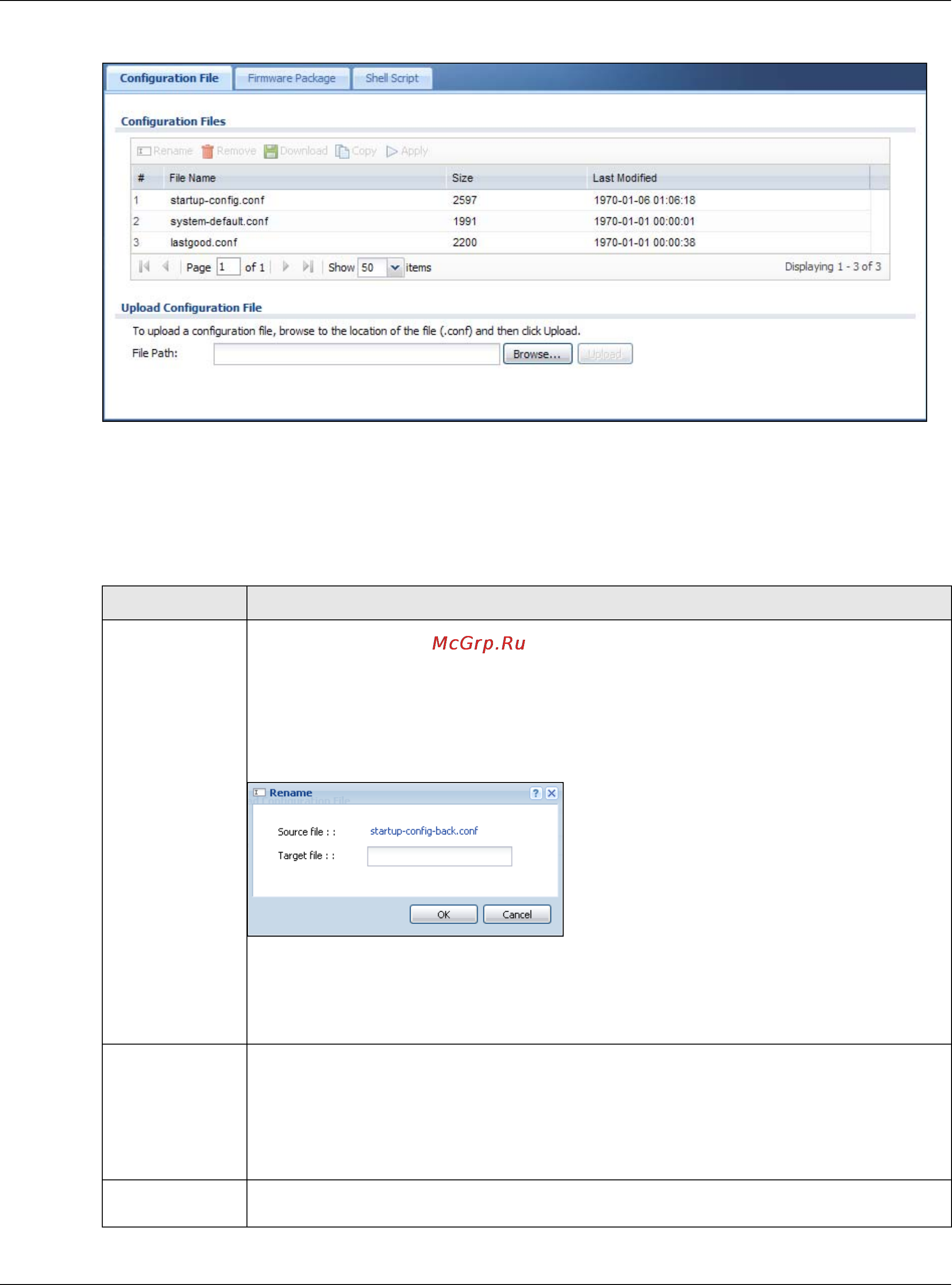Open the Firmware Package tab
The image size is (952, 1285).
point(292,78)
